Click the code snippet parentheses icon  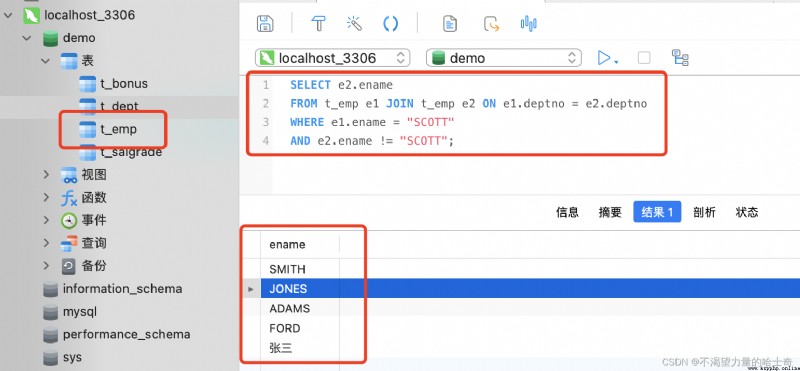390,23
